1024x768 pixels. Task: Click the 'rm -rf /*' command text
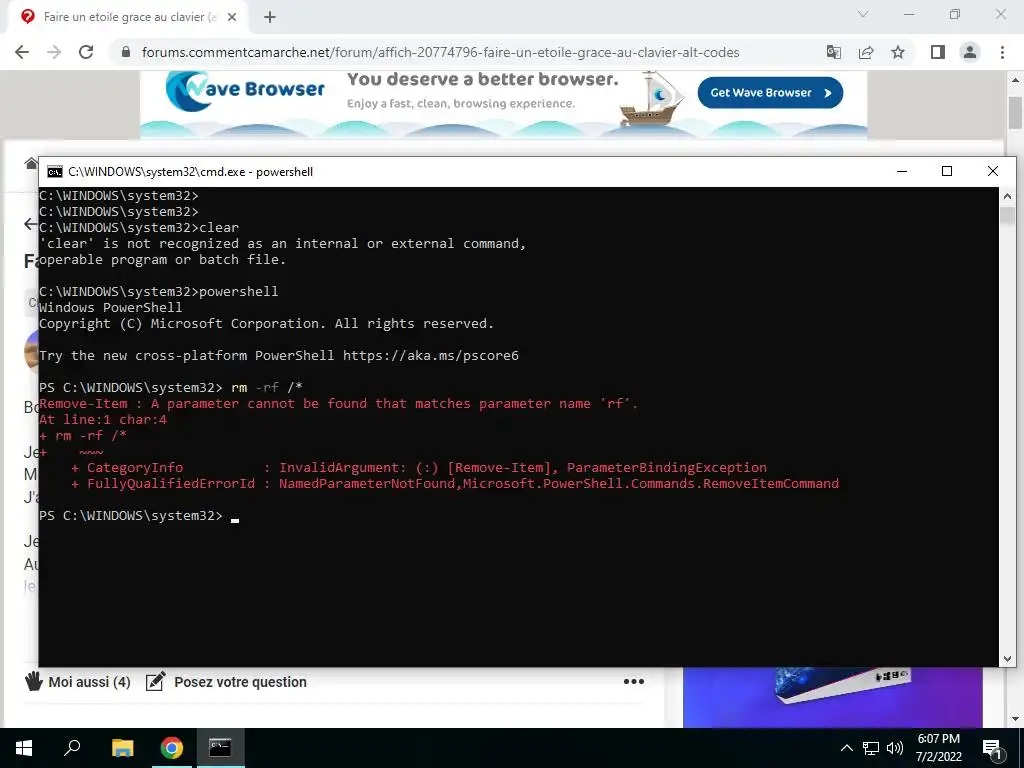[x=266, y=387]
